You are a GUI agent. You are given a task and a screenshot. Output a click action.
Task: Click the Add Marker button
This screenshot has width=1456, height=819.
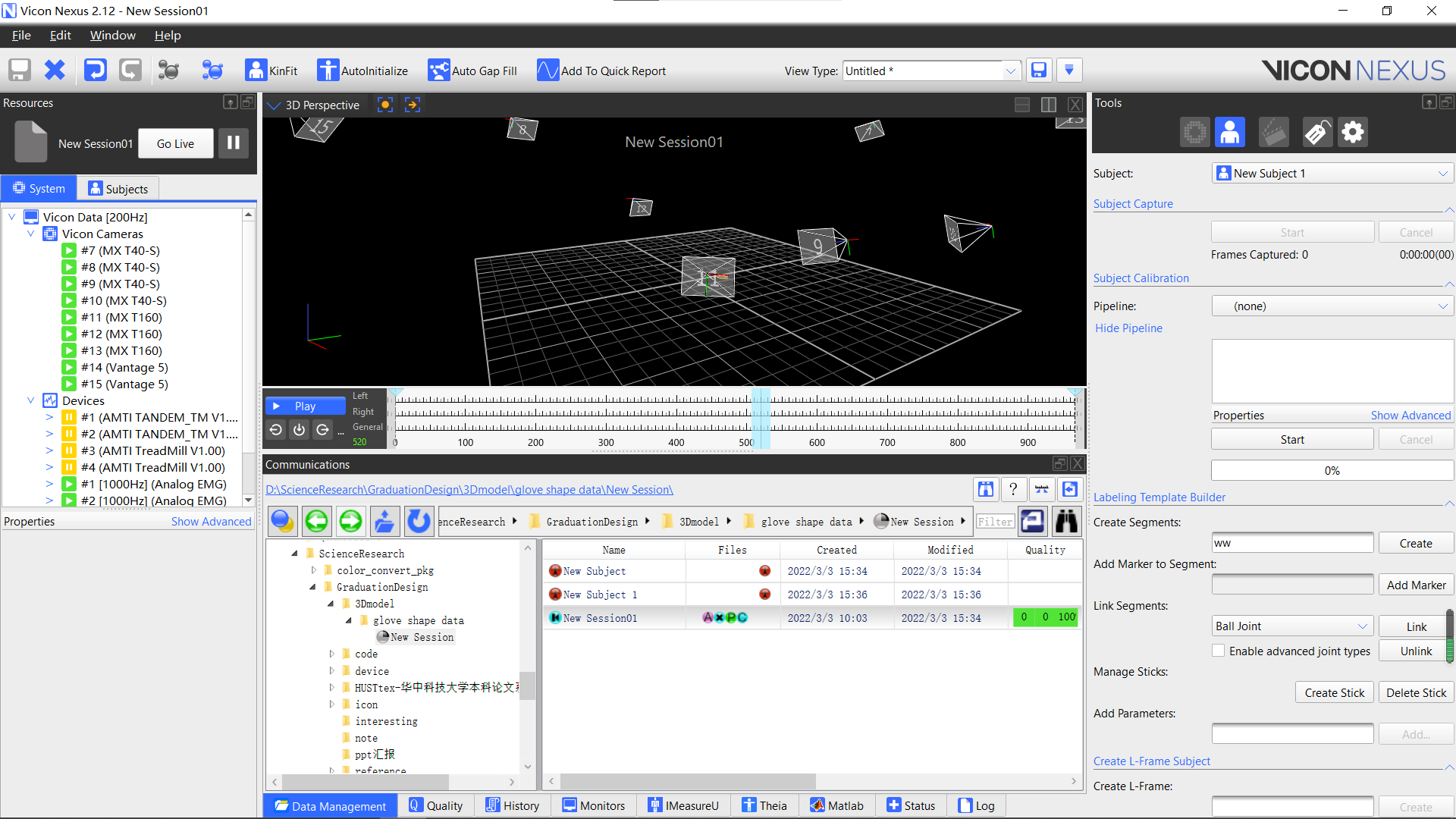click(1415, 585)
